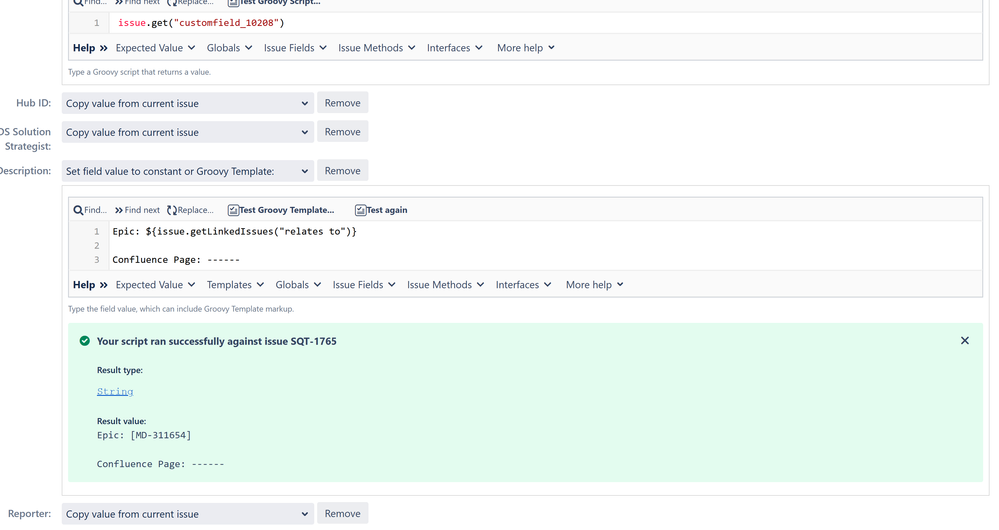This screenshot has width=999, height=530.
Task: Expand Issue Methods menu in upper editor
Action: click(377, 48)
